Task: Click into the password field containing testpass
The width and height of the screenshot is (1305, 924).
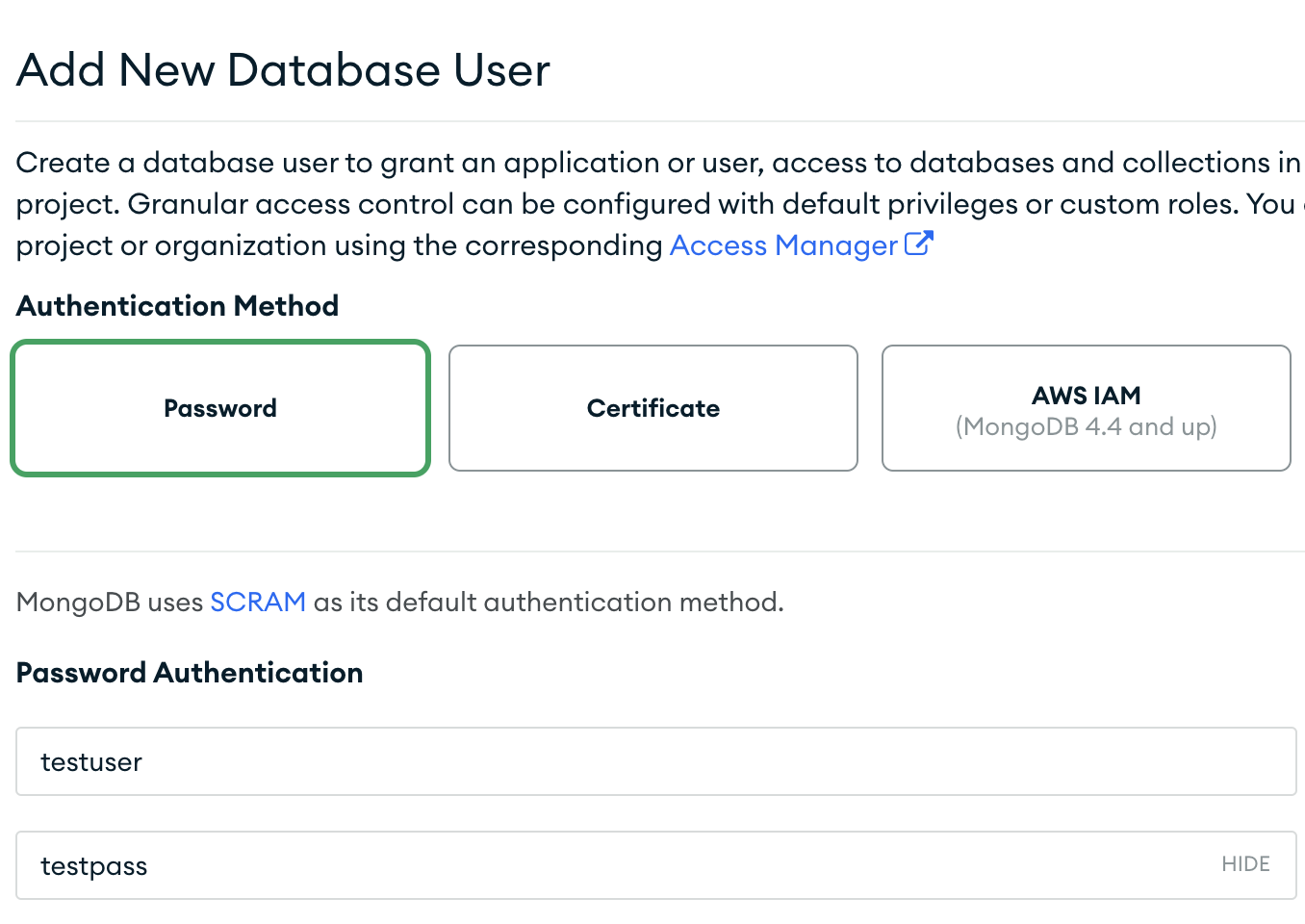Action: pyautogui.click(x=616, y=865)
